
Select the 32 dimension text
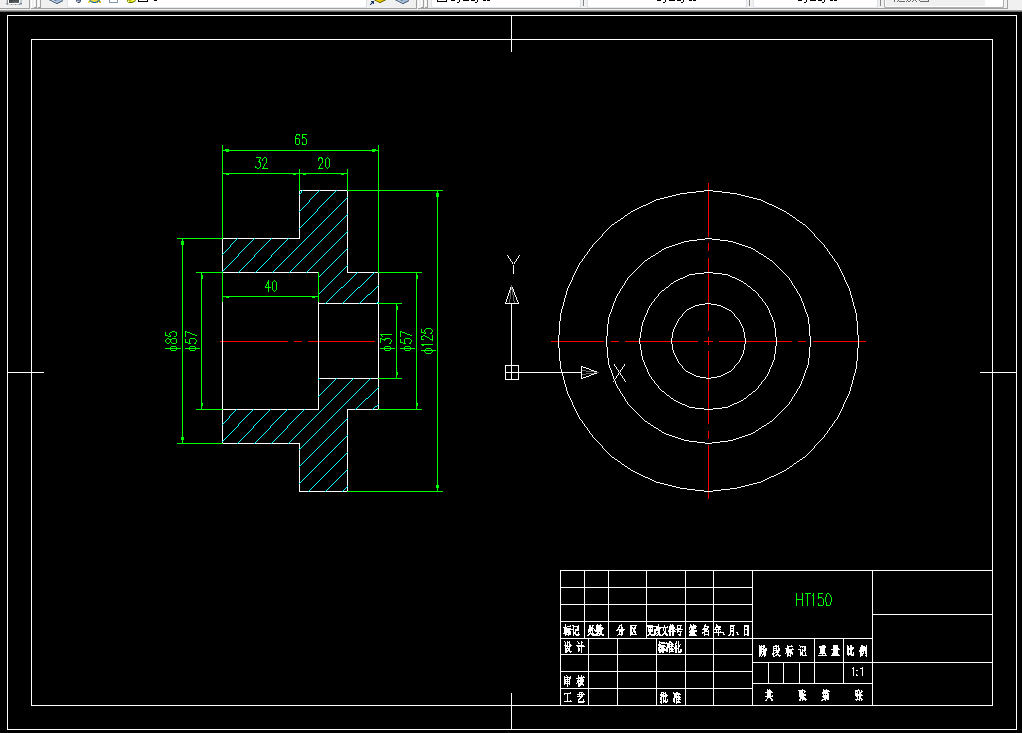click(x=261, y=164)
